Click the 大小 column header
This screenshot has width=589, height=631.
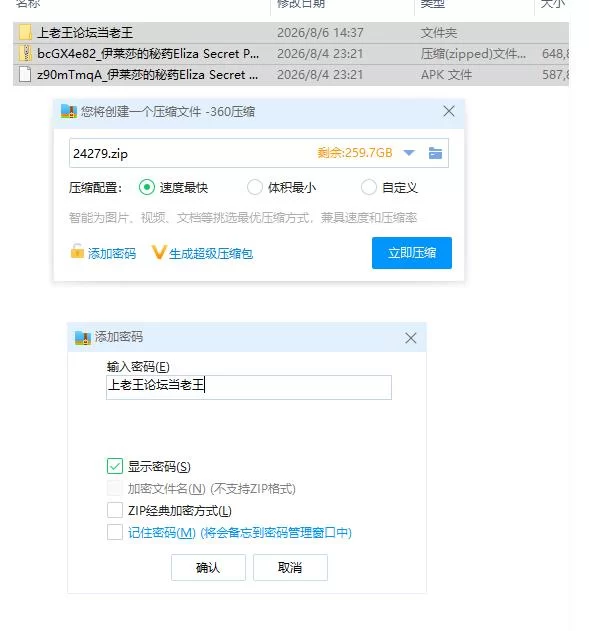(553, 4)
